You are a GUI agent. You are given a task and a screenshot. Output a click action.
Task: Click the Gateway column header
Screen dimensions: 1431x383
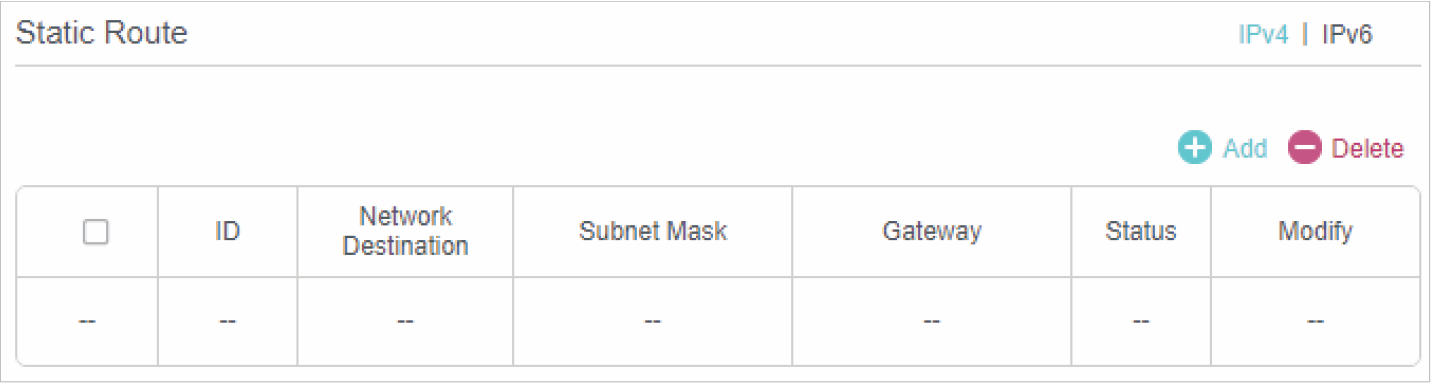tap(932, 232)
